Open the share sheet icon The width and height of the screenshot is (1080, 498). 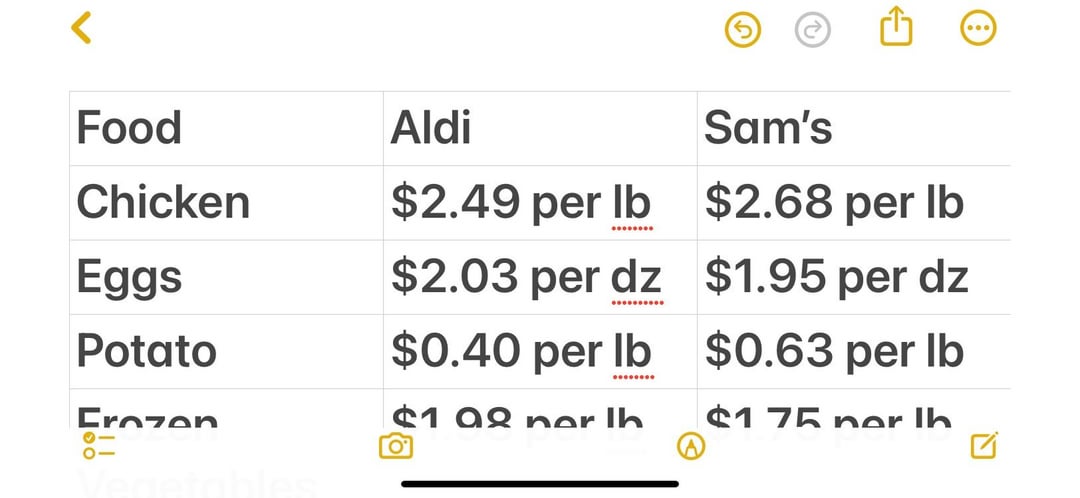[896, 27]
